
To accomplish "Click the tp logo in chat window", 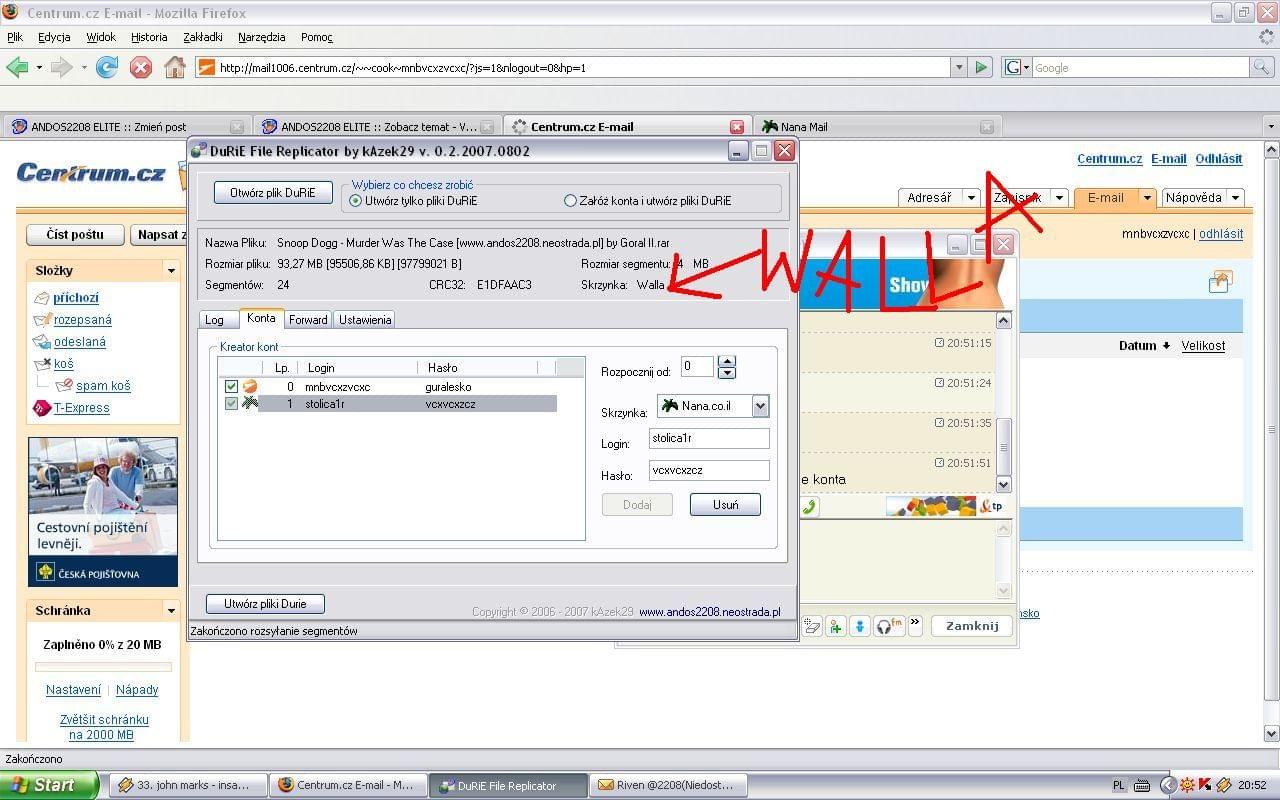I will pos(991,506).
